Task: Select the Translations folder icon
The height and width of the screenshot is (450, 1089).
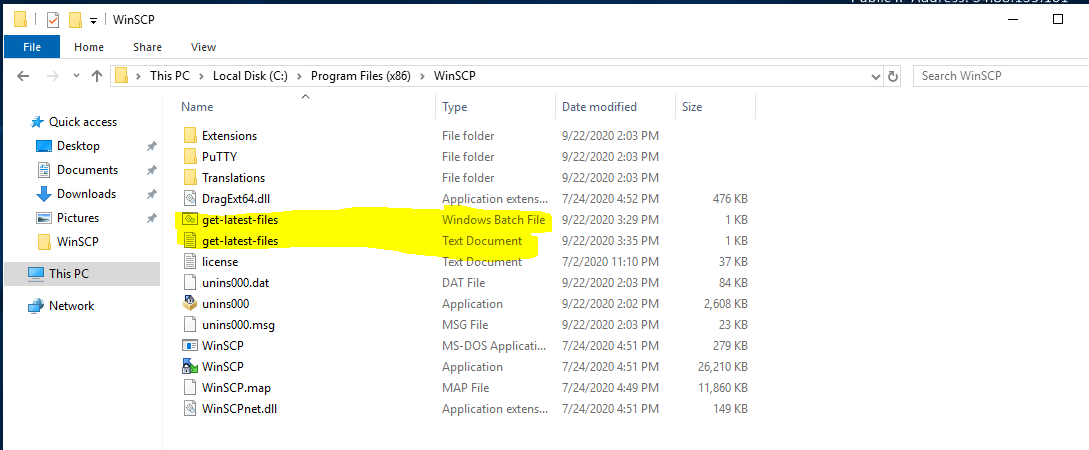Action: tap(190, 178)
